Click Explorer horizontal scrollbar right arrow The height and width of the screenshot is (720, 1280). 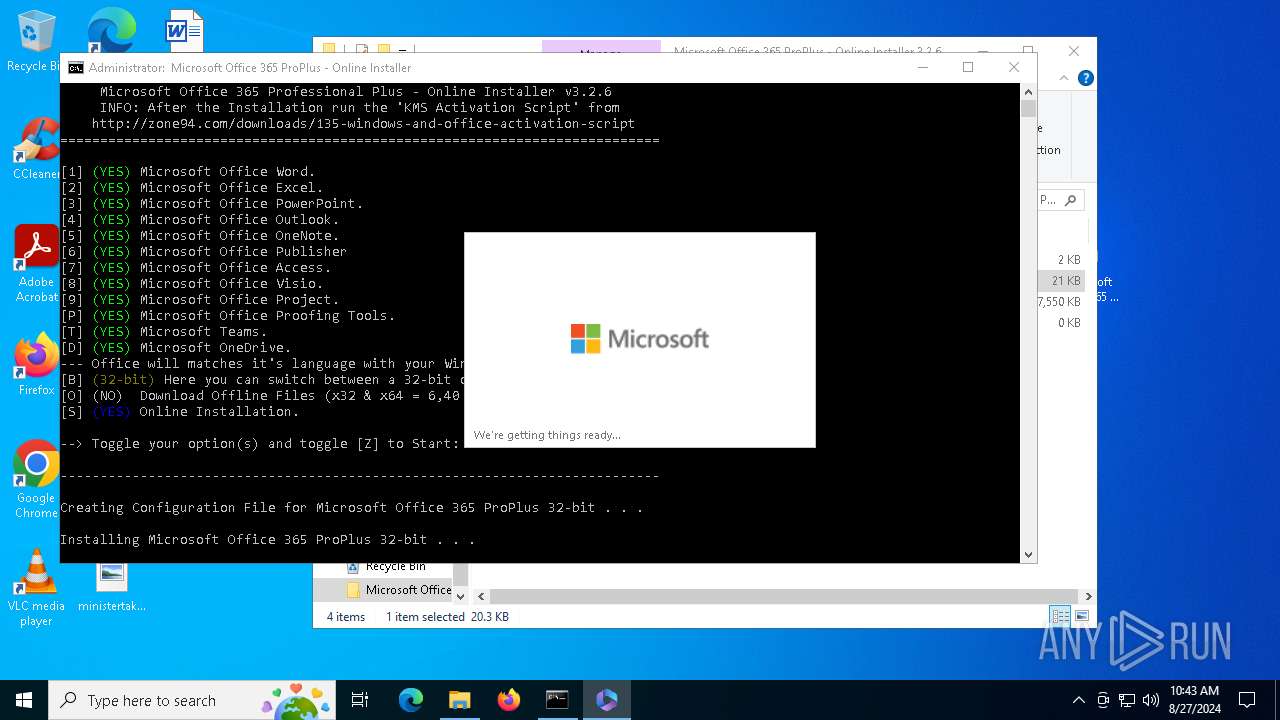[1088, 596]
